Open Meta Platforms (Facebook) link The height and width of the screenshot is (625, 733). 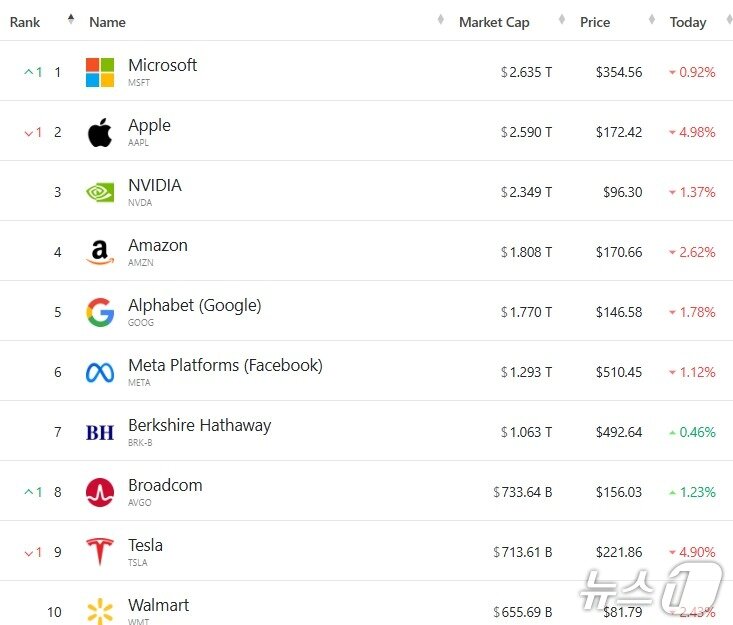226,365
